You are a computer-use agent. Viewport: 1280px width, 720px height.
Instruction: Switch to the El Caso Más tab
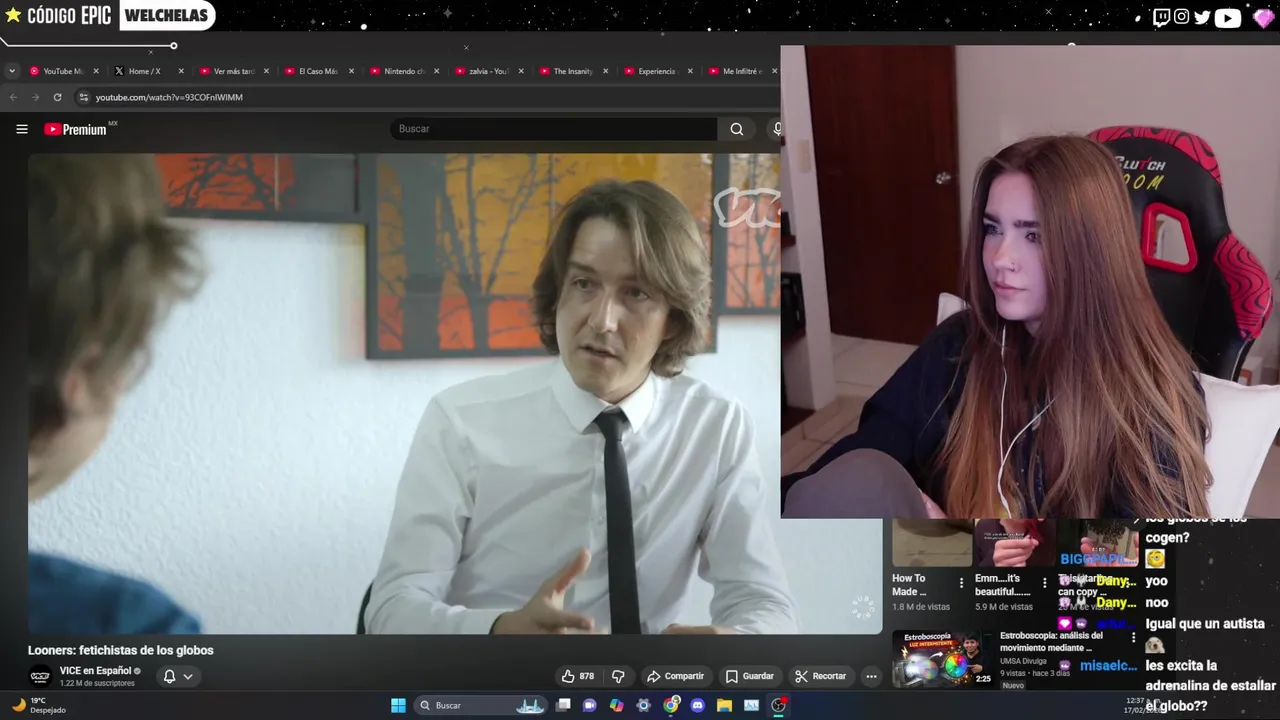[x=317, y=71]
